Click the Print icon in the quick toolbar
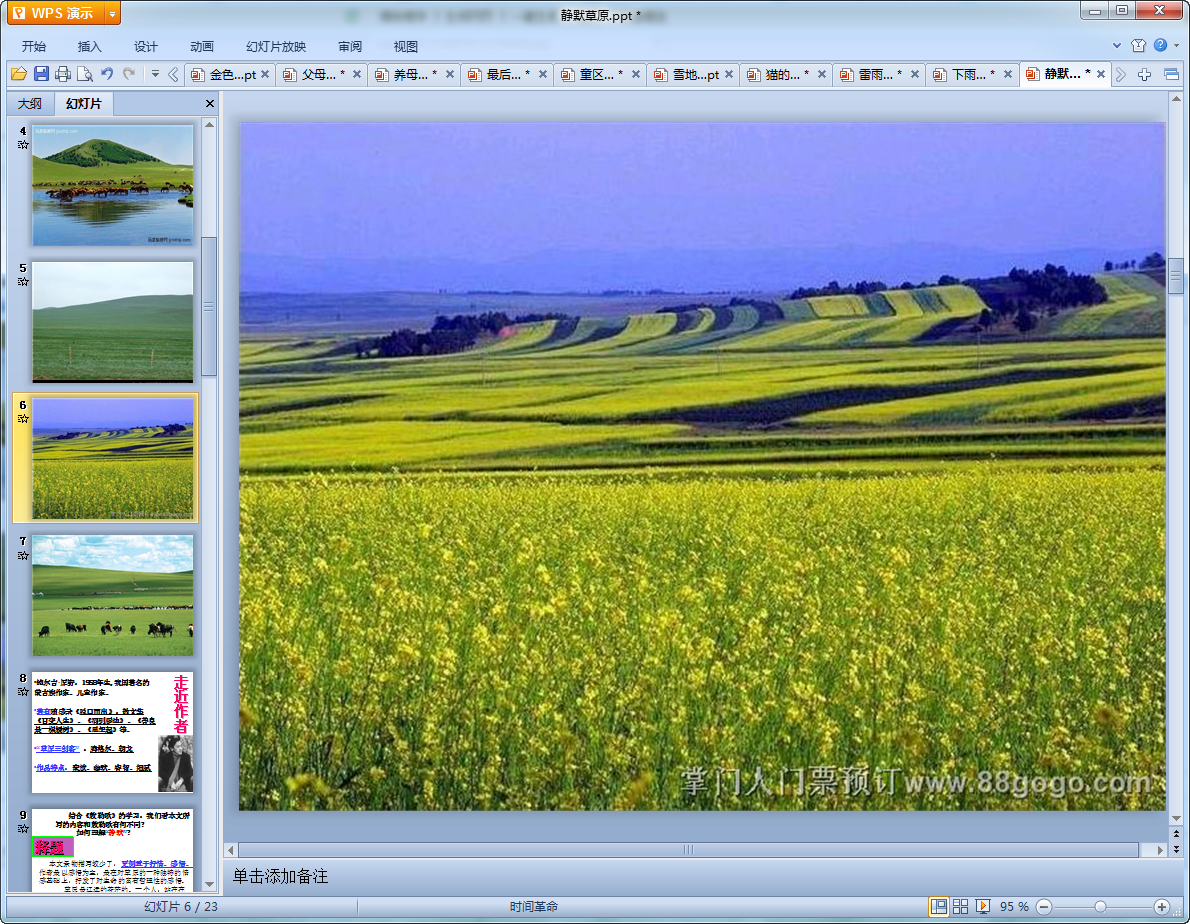 [x=63, y=74]
